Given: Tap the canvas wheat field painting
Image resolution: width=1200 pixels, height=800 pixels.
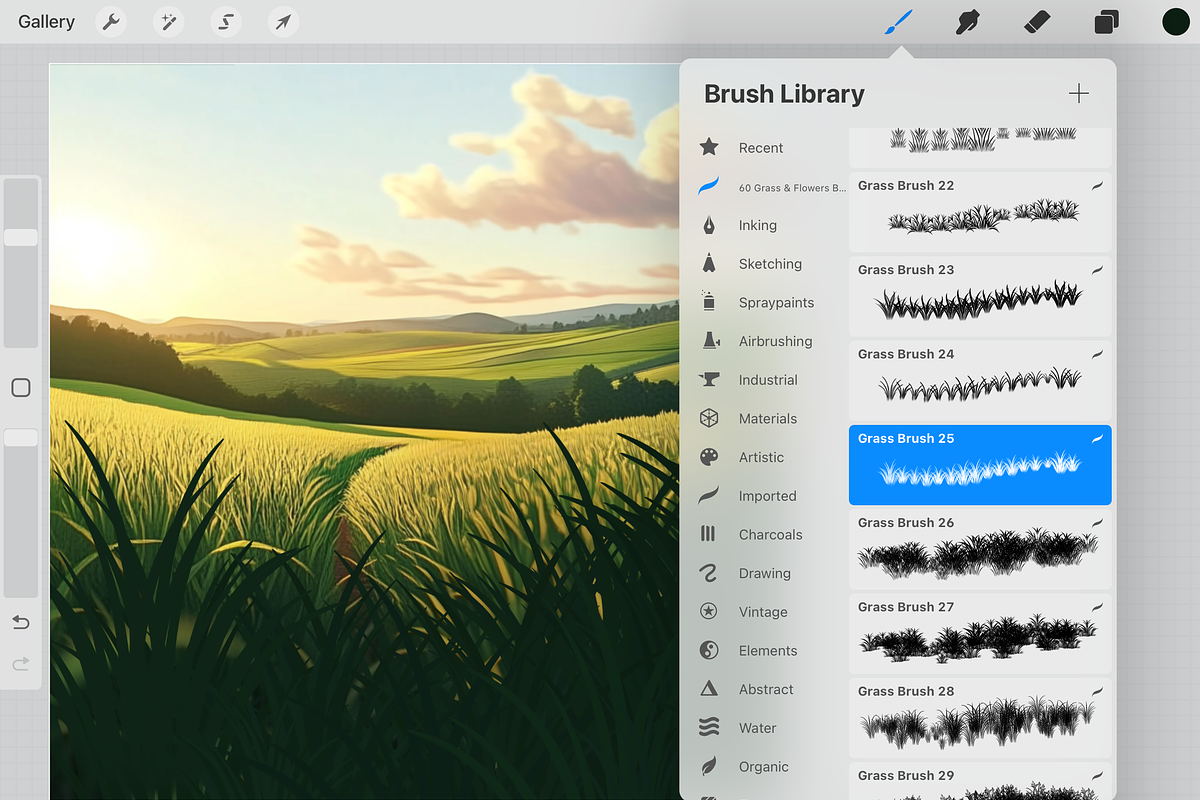Looking at the screenshot, I should [x=365, y=432].
